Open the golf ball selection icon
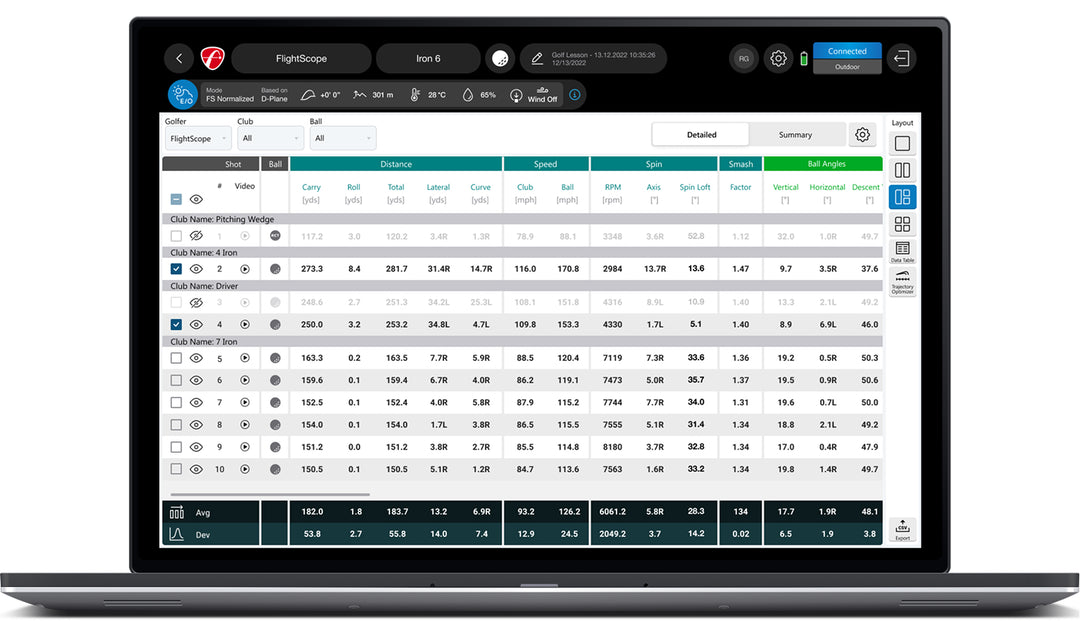The width and height of the screenshot is (1080, 623). pyautogui.click(x=501, y=59)
